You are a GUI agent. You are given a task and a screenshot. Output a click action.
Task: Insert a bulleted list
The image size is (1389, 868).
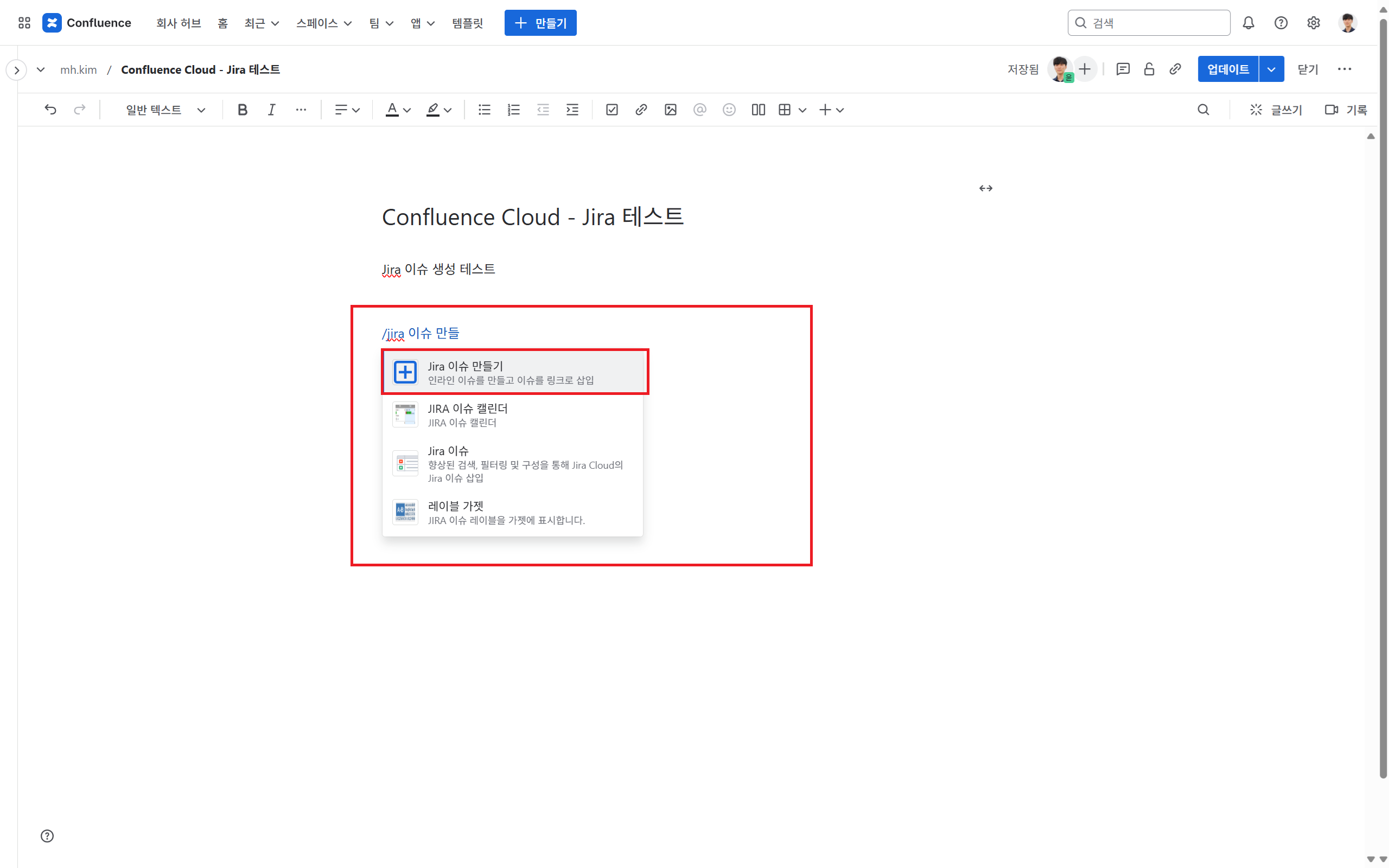point(484,110)
